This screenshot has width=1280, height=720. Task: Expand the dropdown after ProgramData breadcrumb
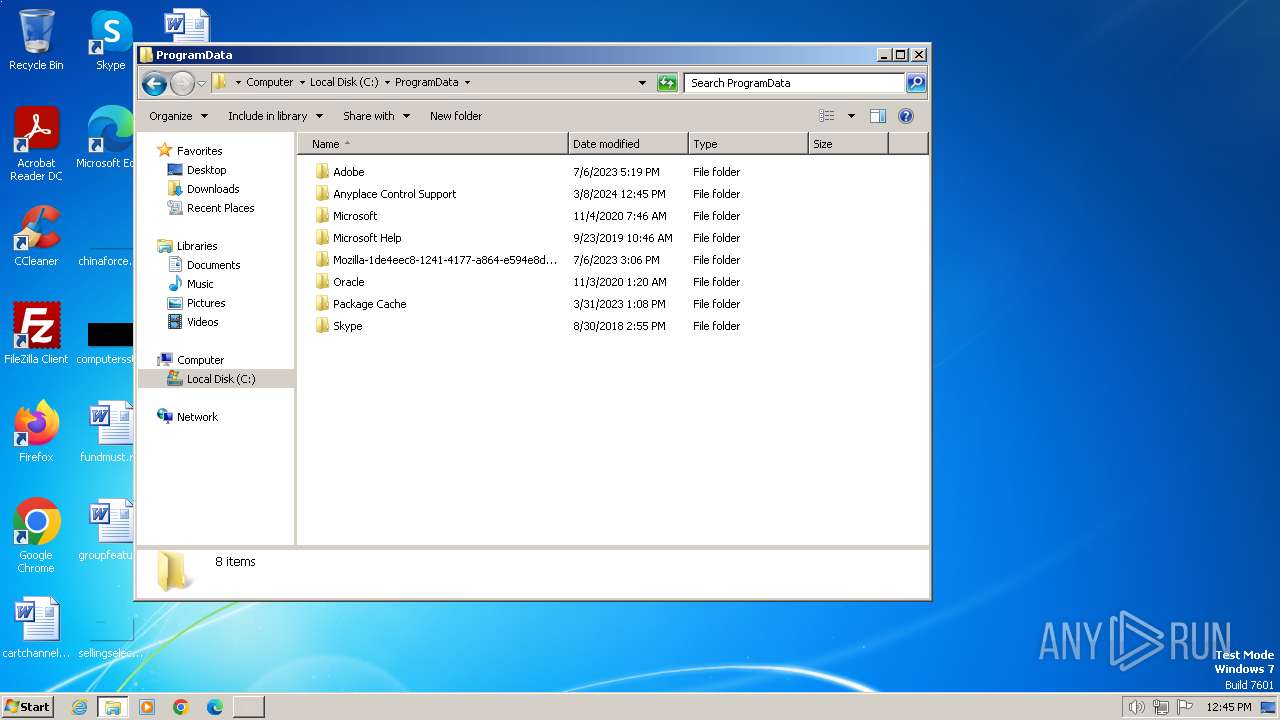pyautogui.click(x=467, y=83)
